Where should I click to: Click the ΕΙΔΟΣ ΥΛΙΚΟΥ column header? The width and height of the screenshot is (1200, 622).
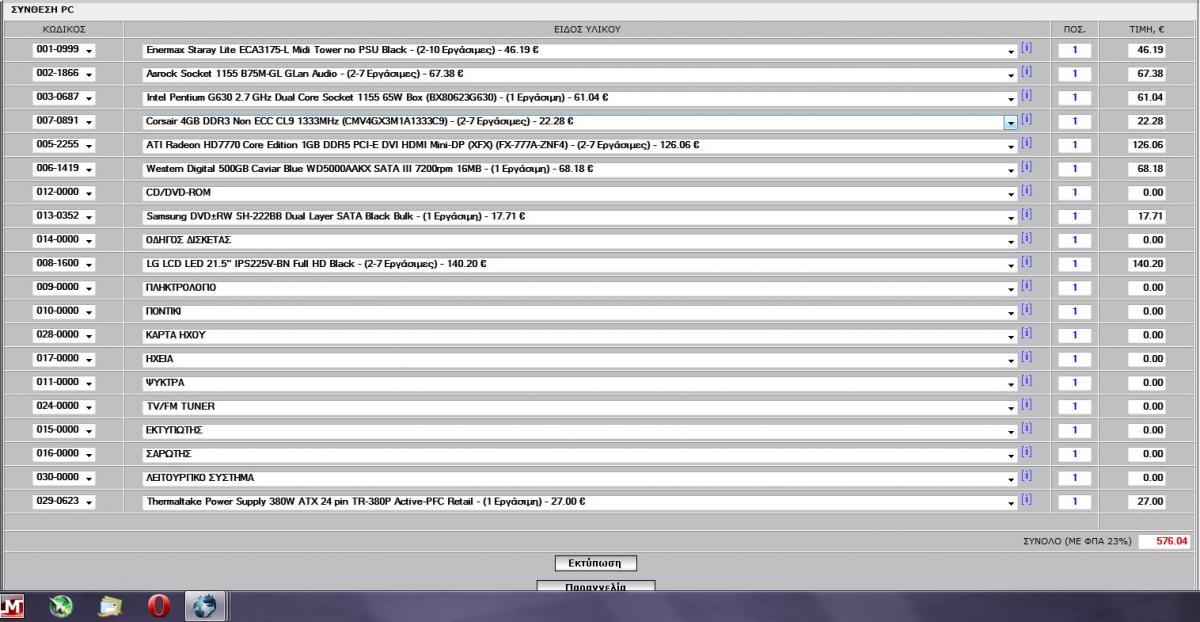click(587, 29)
